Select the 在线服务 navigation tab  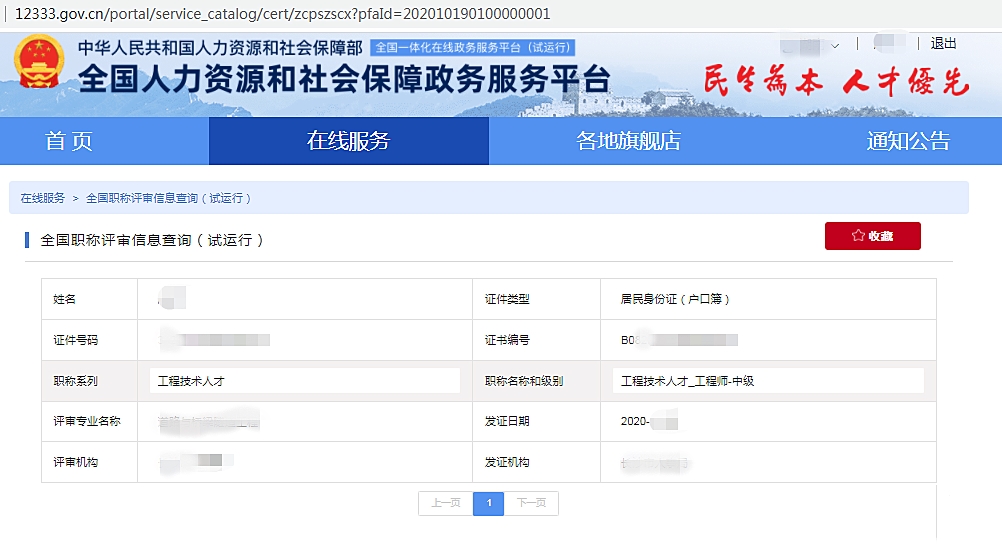(x=348, y=141)
